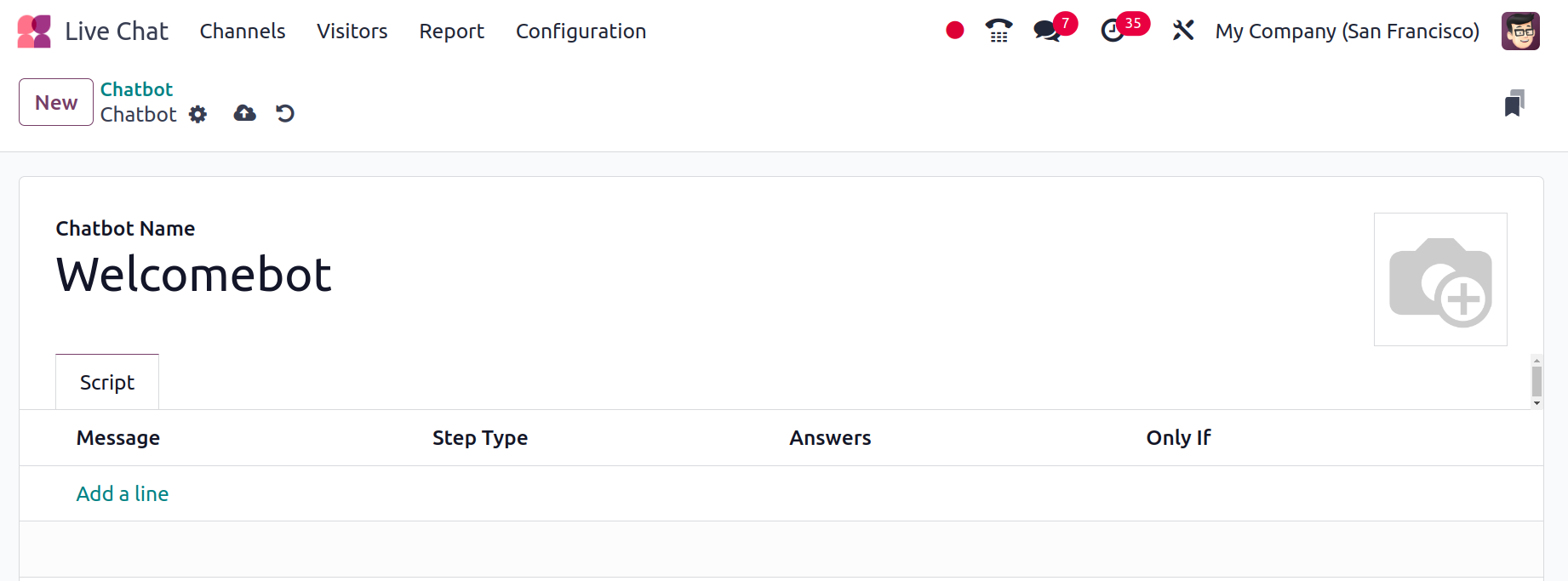Open activities clock icon with badge 35

pyautogui.click(x=1123, y=28)
